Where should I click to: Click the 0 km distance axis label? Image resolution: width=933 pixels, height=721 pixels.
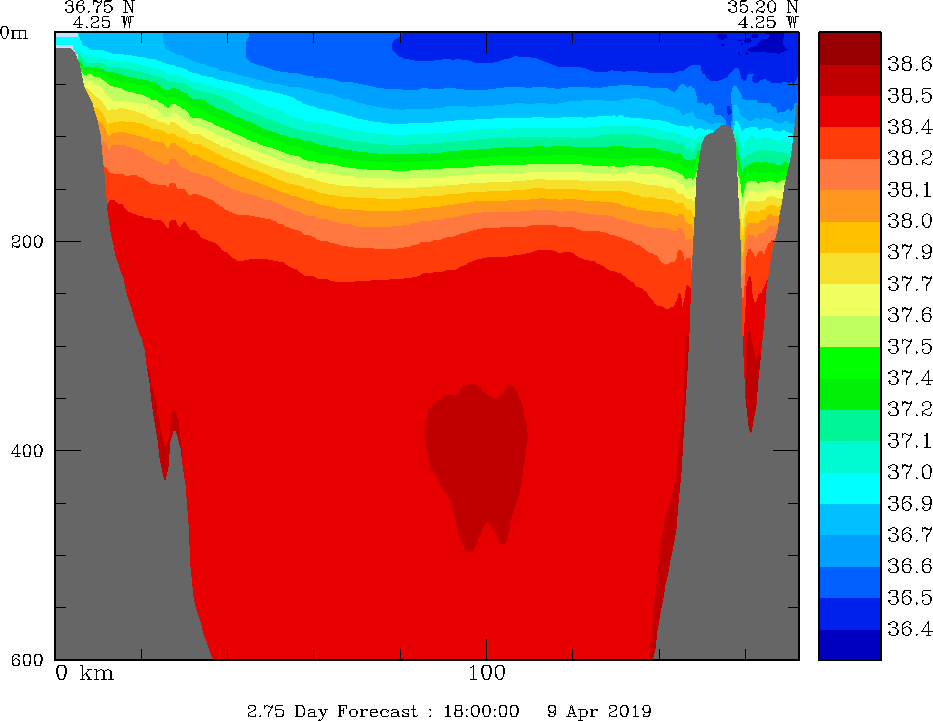click(84, 673)
